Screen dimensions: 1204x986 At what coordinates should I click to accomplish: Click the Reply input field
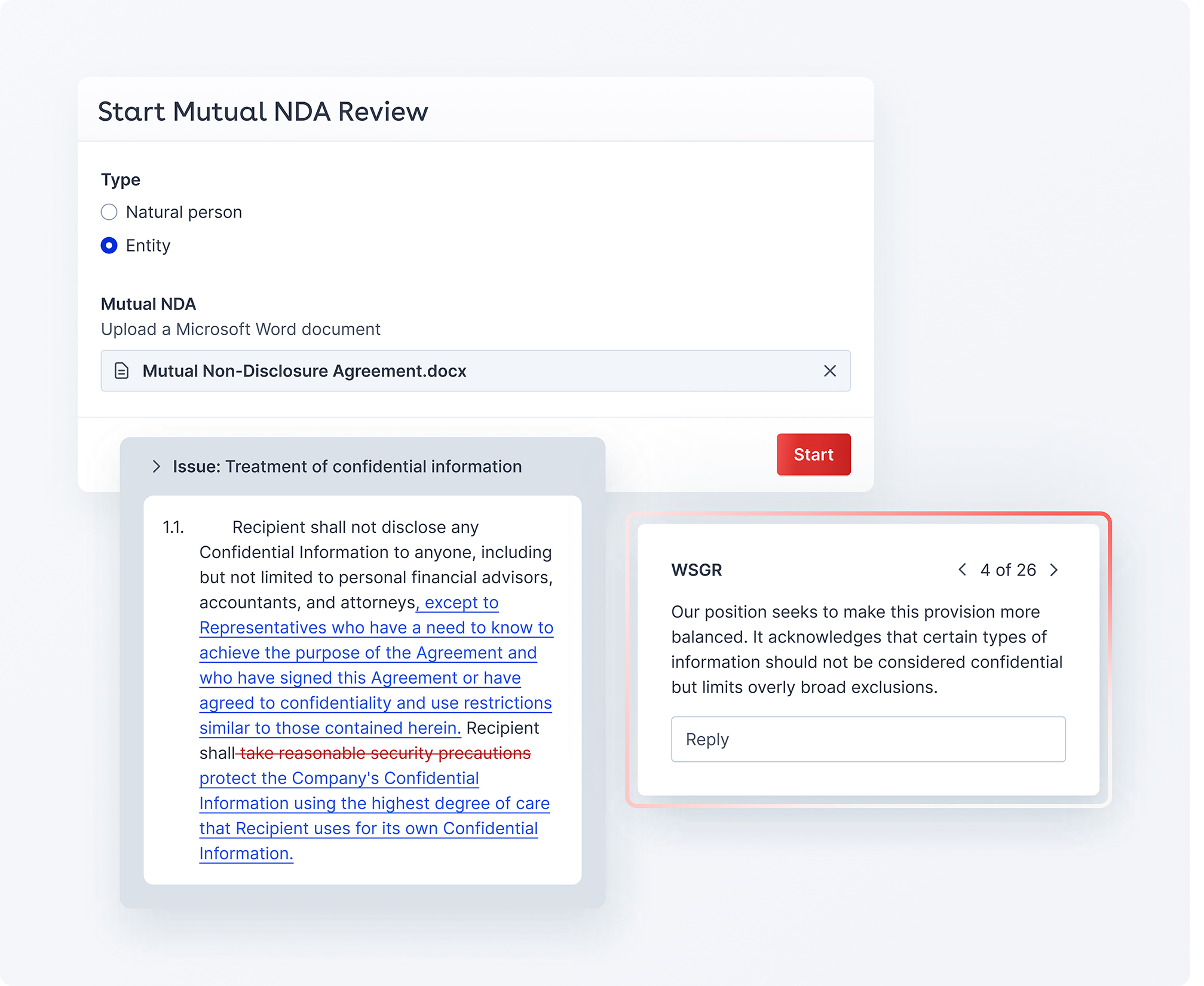868,739
